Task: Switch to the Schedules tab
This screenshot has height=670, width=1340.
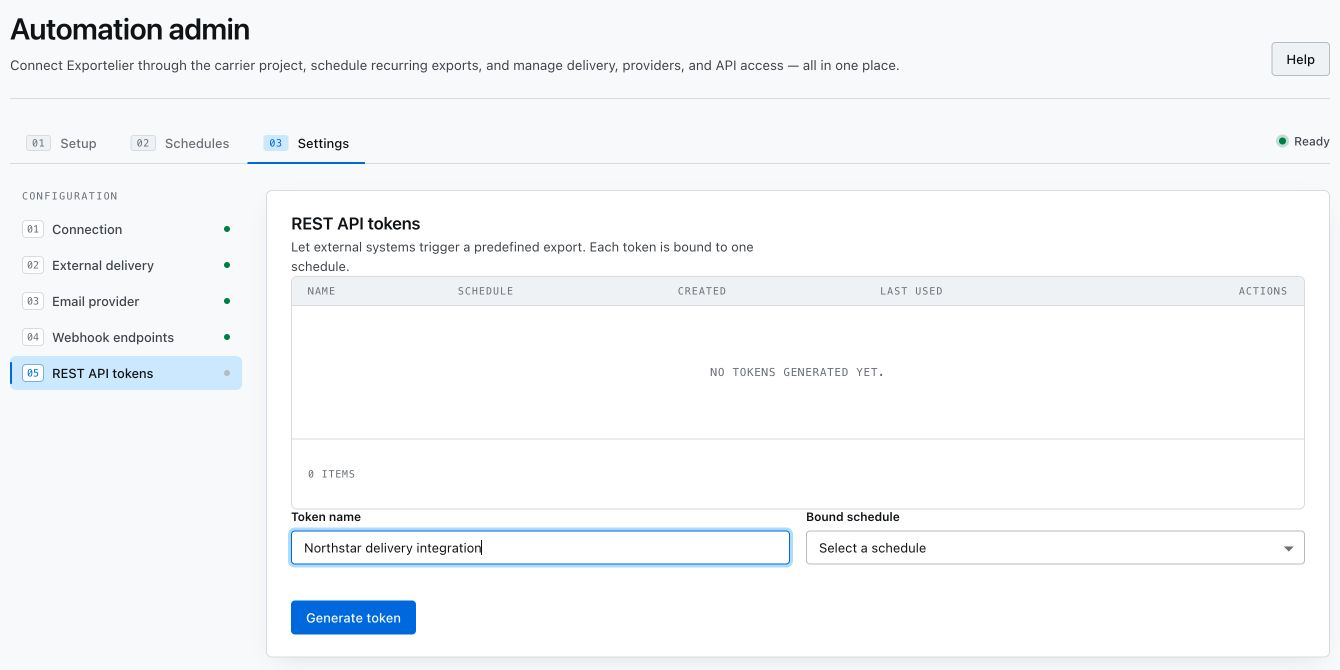Action: point(180,143)
